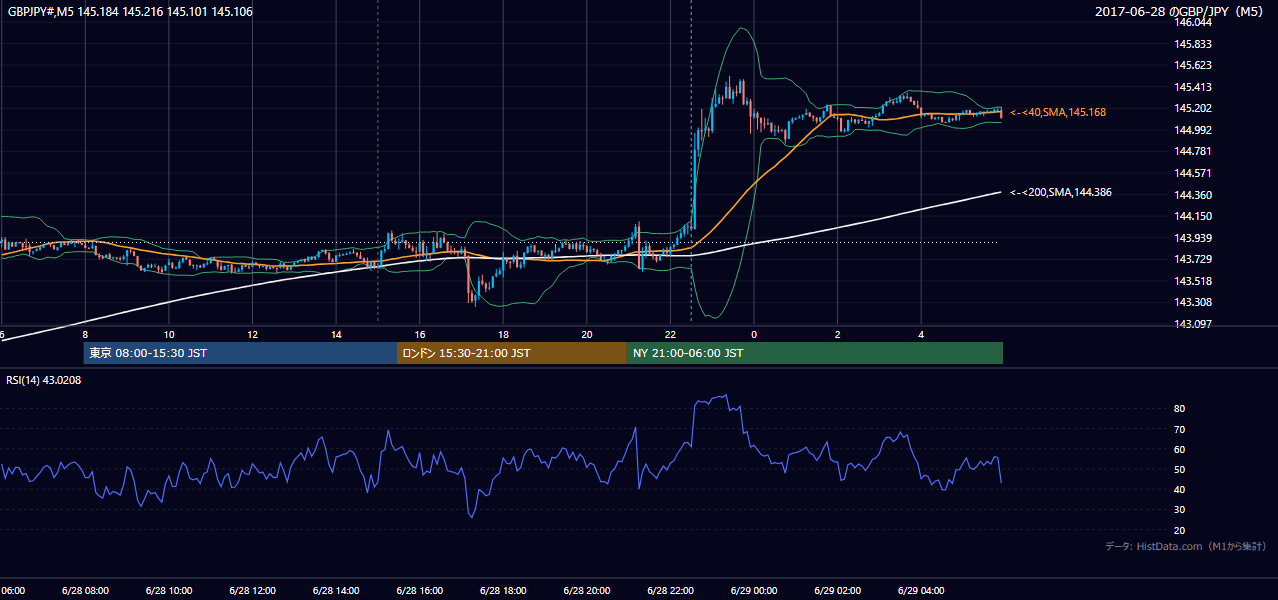1278x600 pixels.
Task: Click hour tick 16 under the price chart
Action: tap(420, 335)
